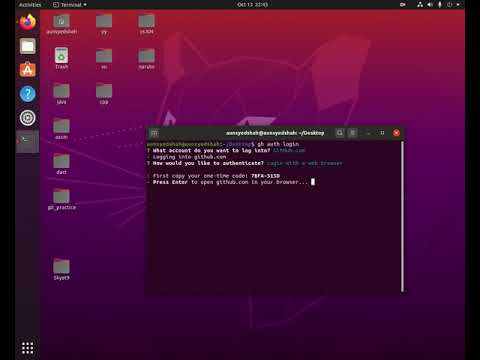Open the clock and calendar in top bar
The image size is (480, 360).
(x=252, y=5)
